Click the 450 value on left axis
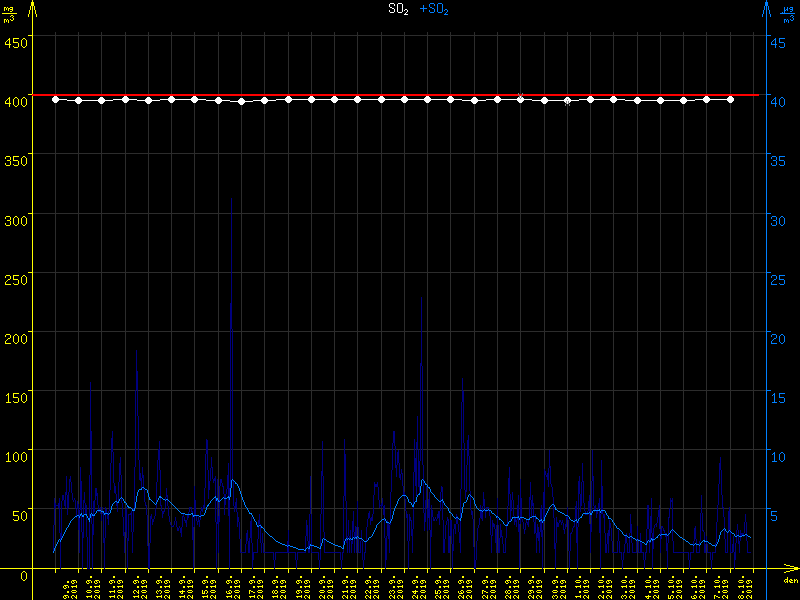This screenshot has height=600, width=800. tap(16, 41)
